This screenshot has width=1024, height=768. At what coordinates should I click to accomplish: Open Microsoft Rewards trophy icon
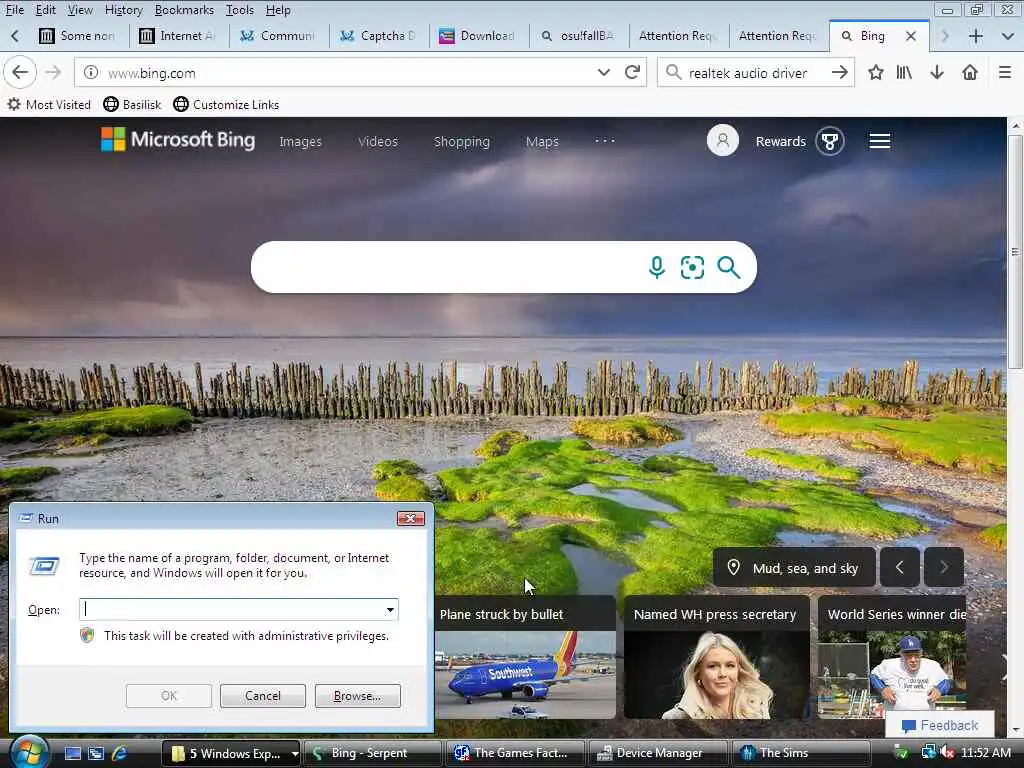[x=830, y=141]
